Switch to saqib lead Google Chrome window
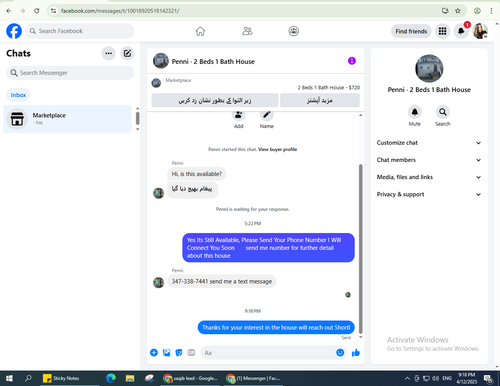Viewport: 500px width, 386px height. click(x=190, y=378)
